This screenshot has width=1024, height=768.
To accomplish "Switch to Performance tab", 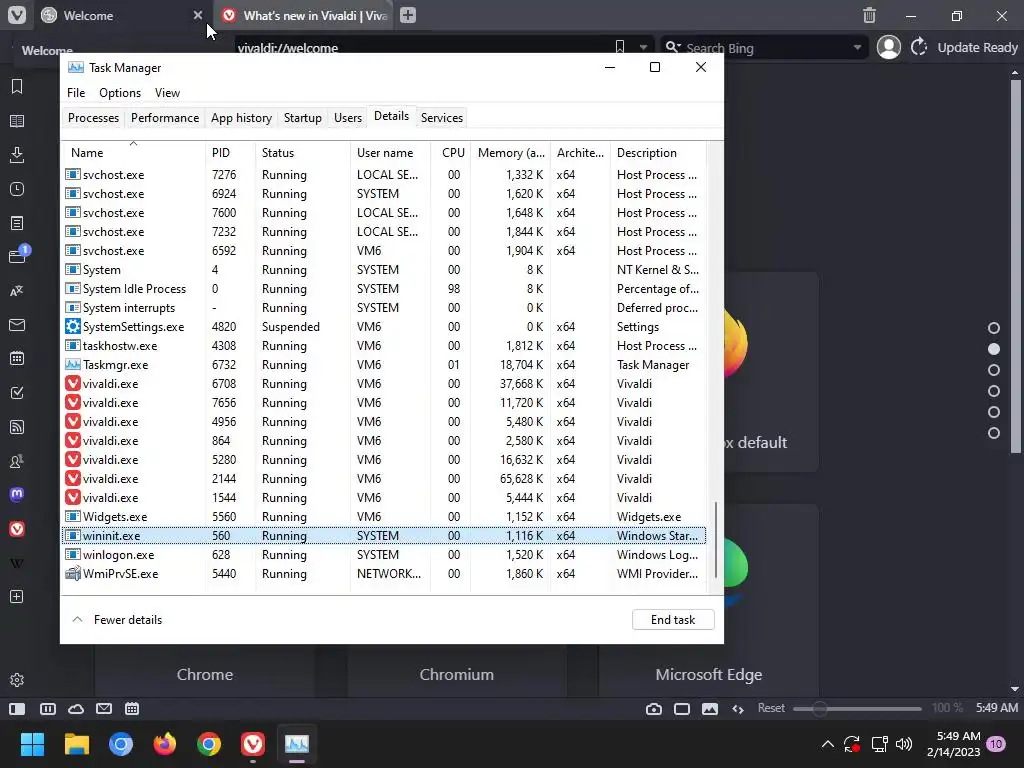I will tap(165, 118).
